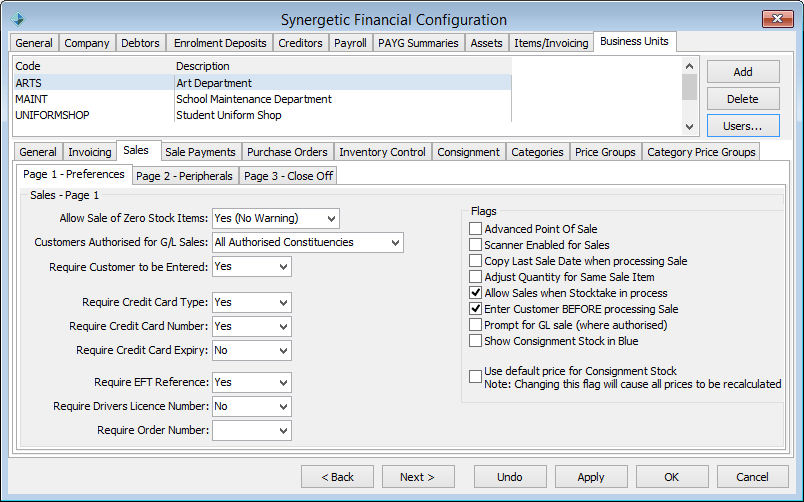Click the Student Uniform Shop description

pyautogui.click(x=229, y=115)
